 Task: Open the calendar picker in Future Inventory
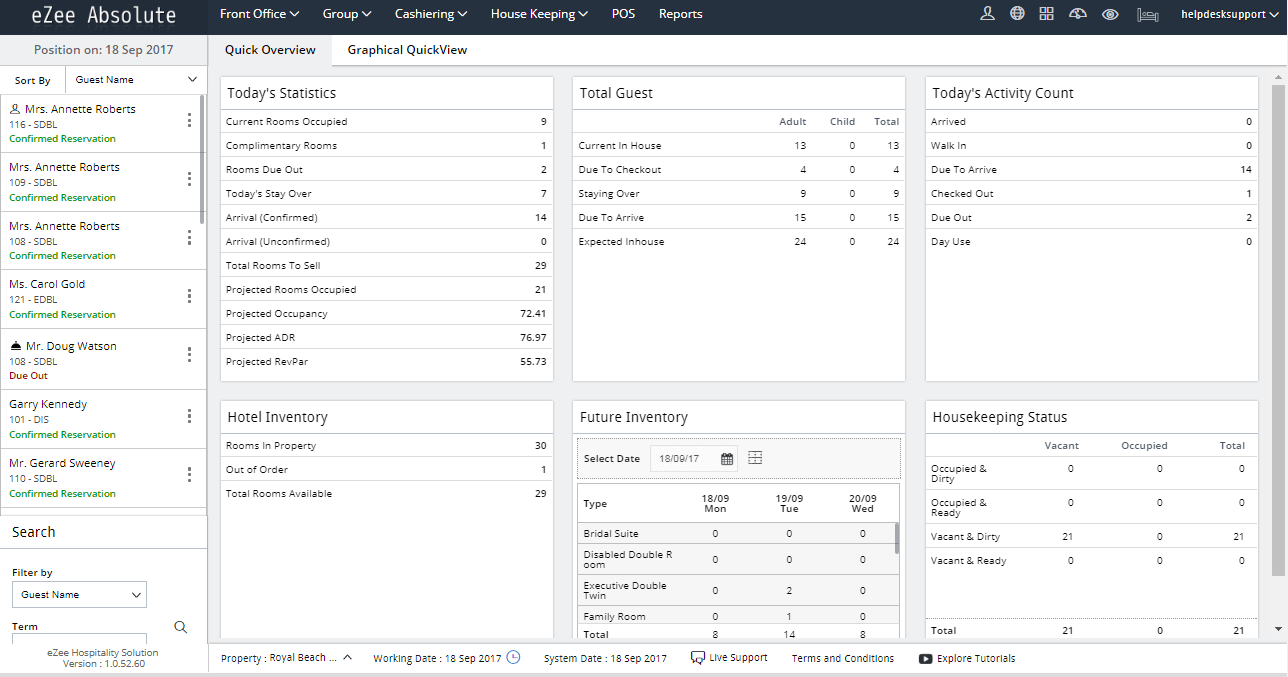[x=725, y=457]
